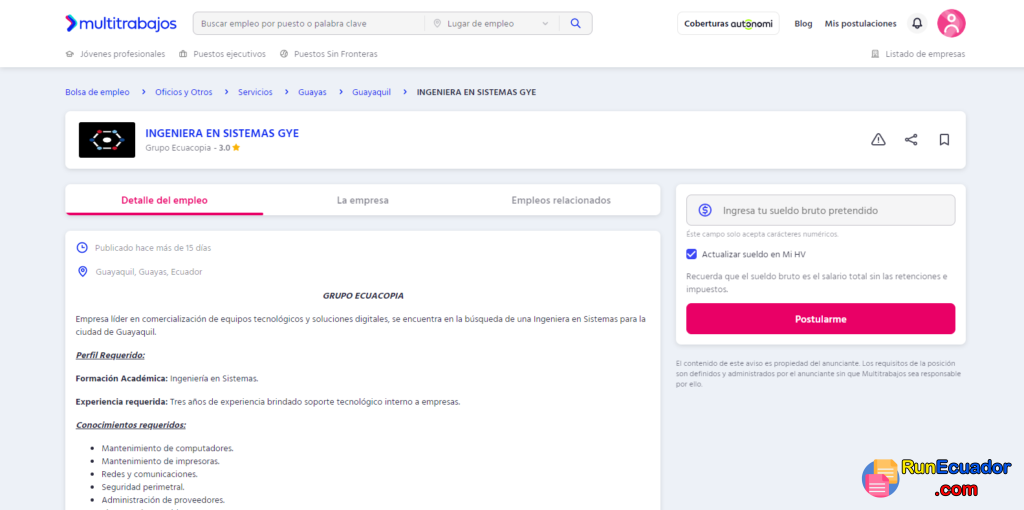Image resolution: width=1024 pixels, height=510 pixels.
Task: Click 'Mantenimiento de impresoras.' list item
Action: pos(160,461)
